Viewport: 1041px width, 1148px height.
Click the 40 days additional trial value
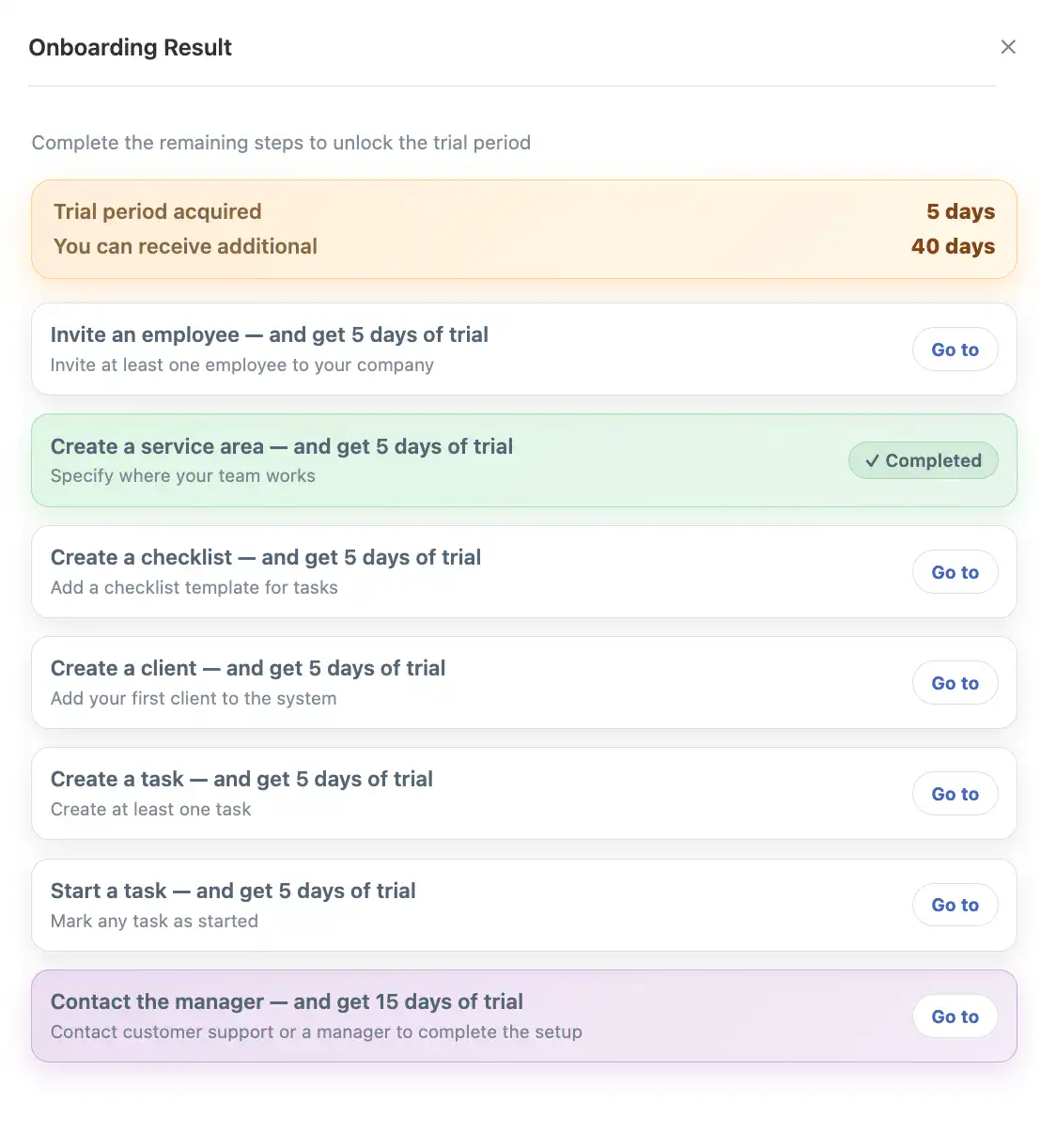coord(953,246)
